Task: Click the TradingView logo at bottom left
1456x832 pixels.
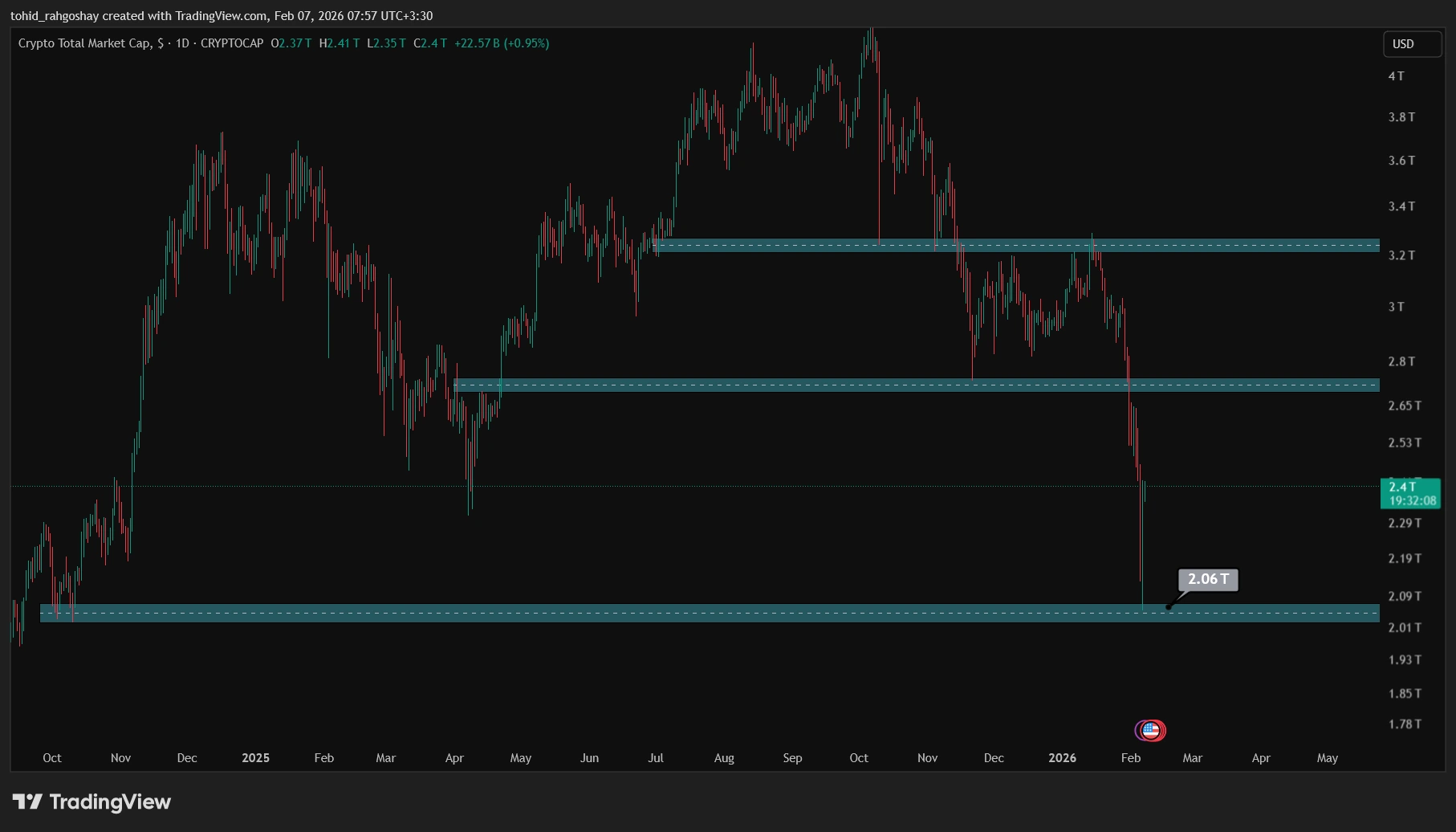Action: (x=92, y=801)
